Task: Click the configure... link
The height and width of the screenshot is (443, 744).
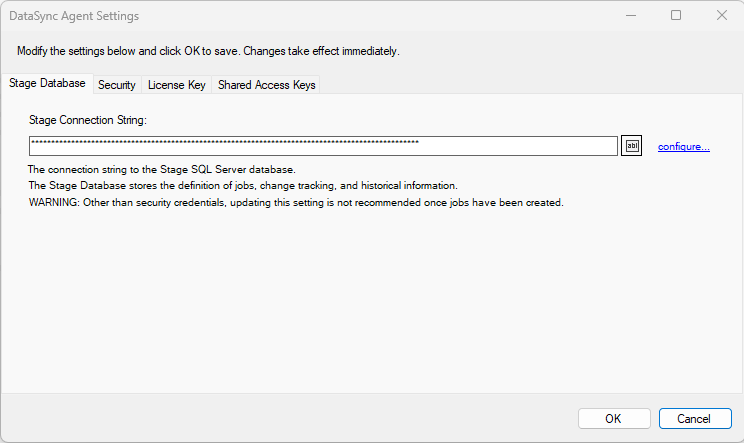Action: [x=684, y=147]
